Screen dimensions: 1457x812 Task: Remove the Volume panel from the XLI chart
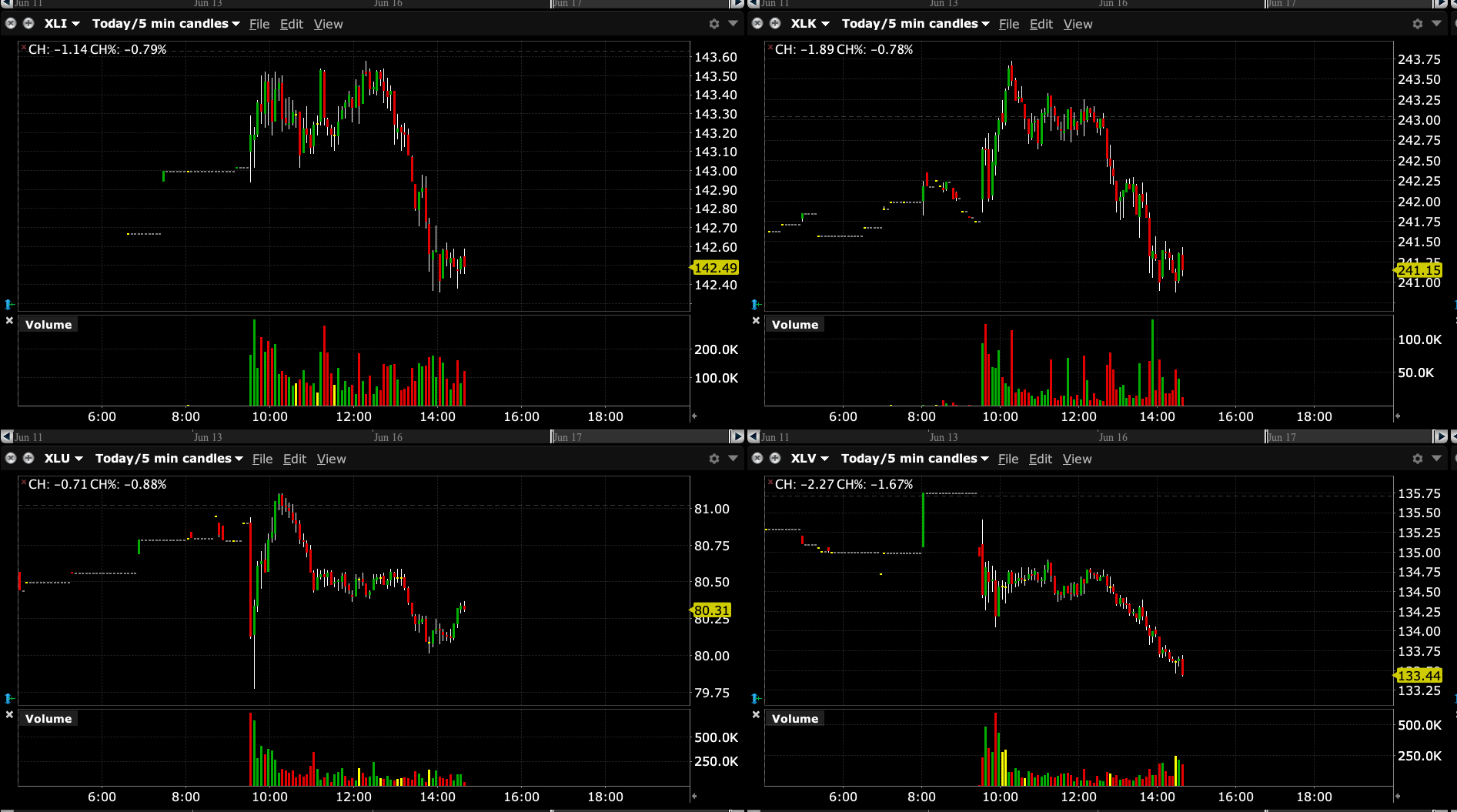[9, 321]
